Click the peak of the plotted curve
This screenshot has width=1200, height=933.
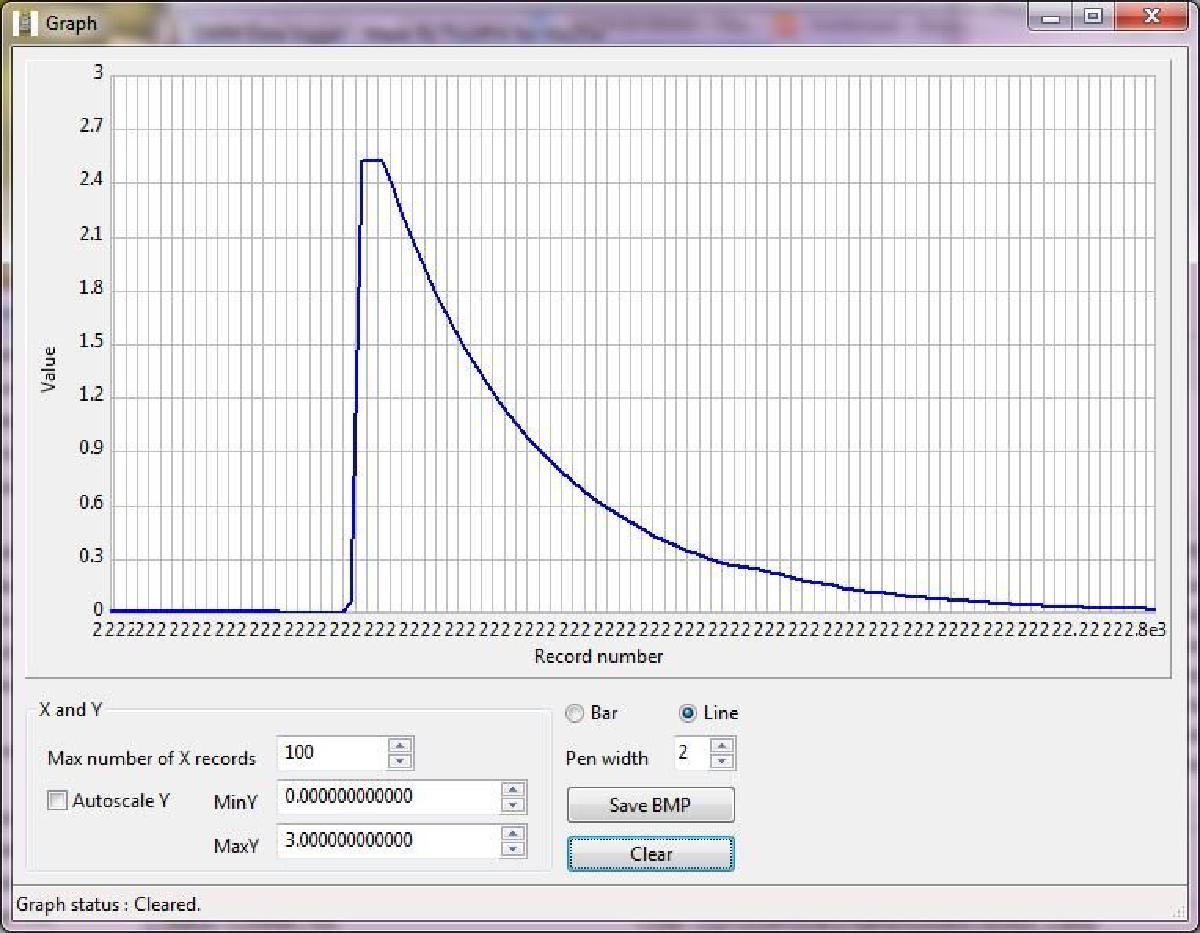click(x=372, y=160)
